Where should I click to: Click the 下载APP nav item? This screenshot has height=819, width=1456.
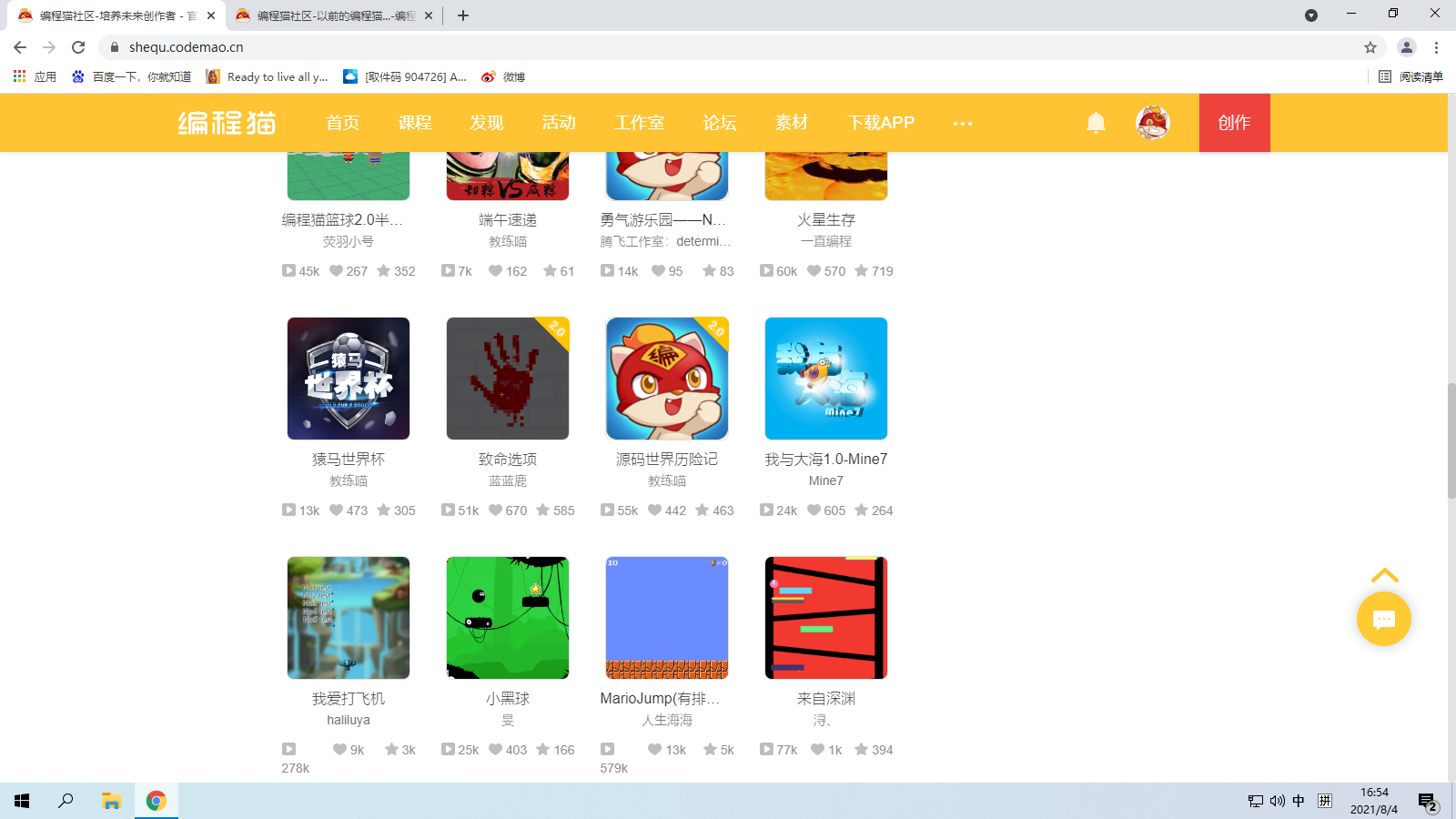[881, 123]
